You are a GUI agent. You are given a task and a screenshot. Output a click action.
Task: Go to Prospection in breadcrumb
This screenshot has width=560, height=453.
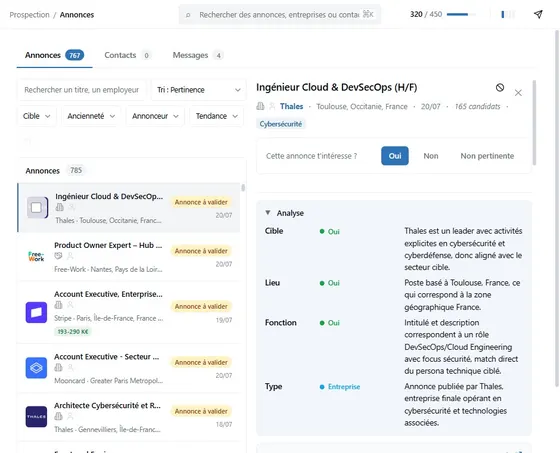29,15
